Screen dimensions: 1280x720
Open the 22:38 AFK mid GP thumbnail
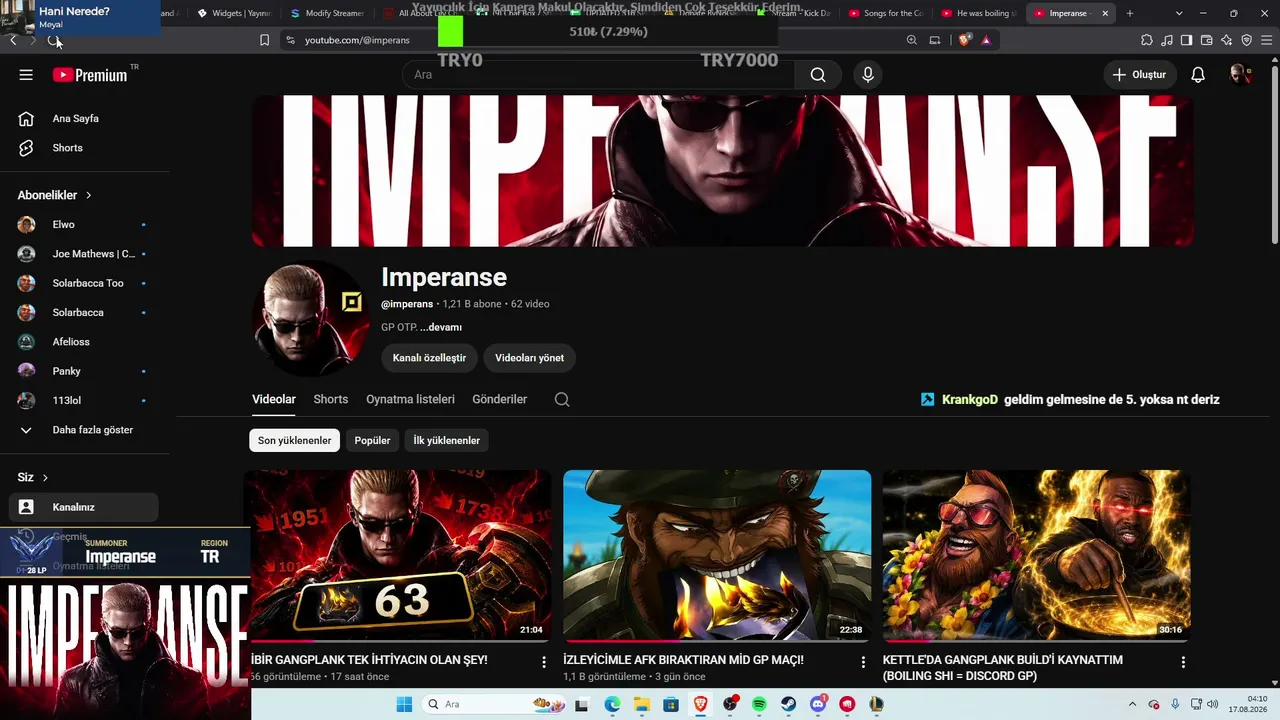pyautogui.click(x=717, y=555)
